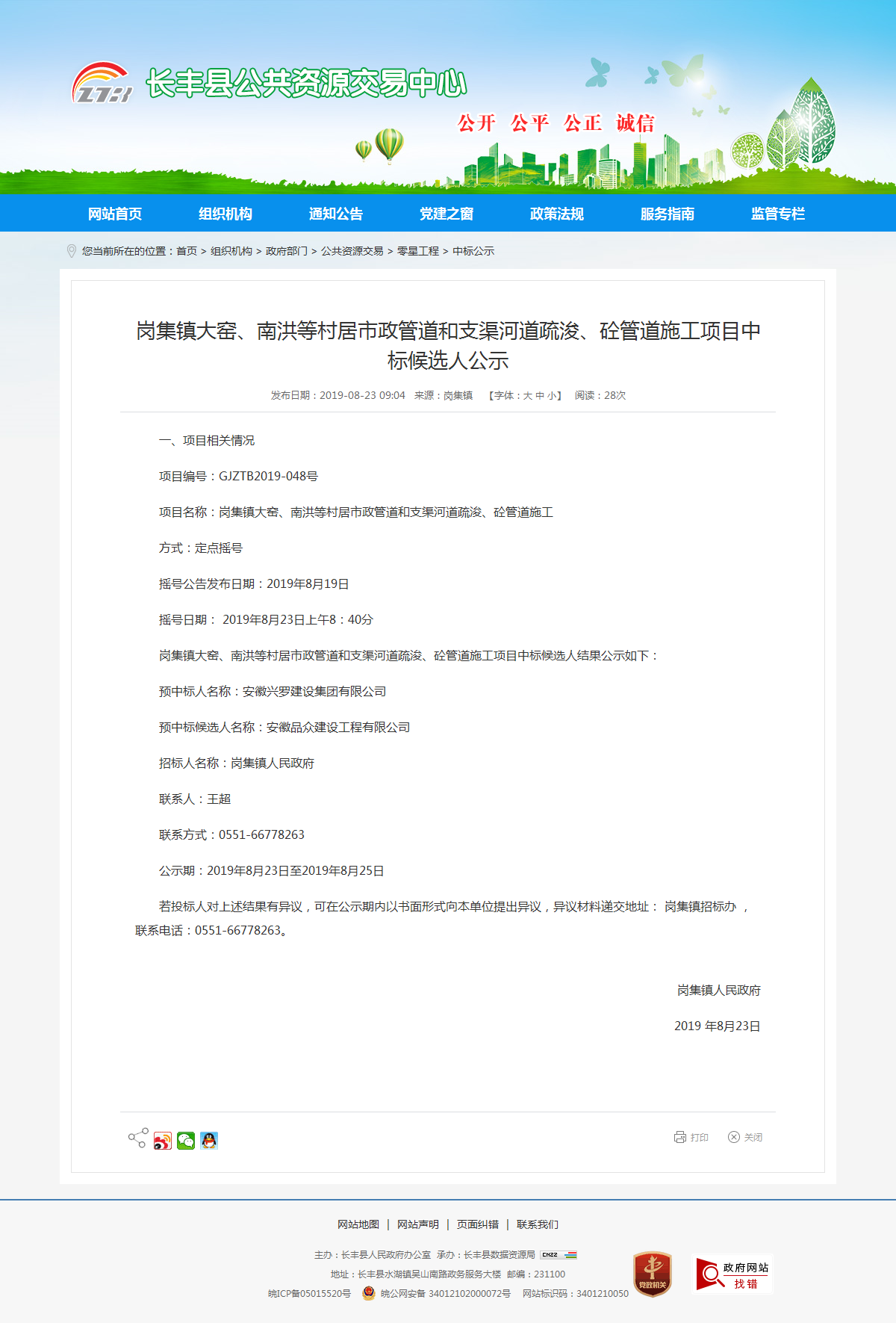Click the location pin icon in breadcrumb
Screen dimensions: 896x1323
coord(72,251)
